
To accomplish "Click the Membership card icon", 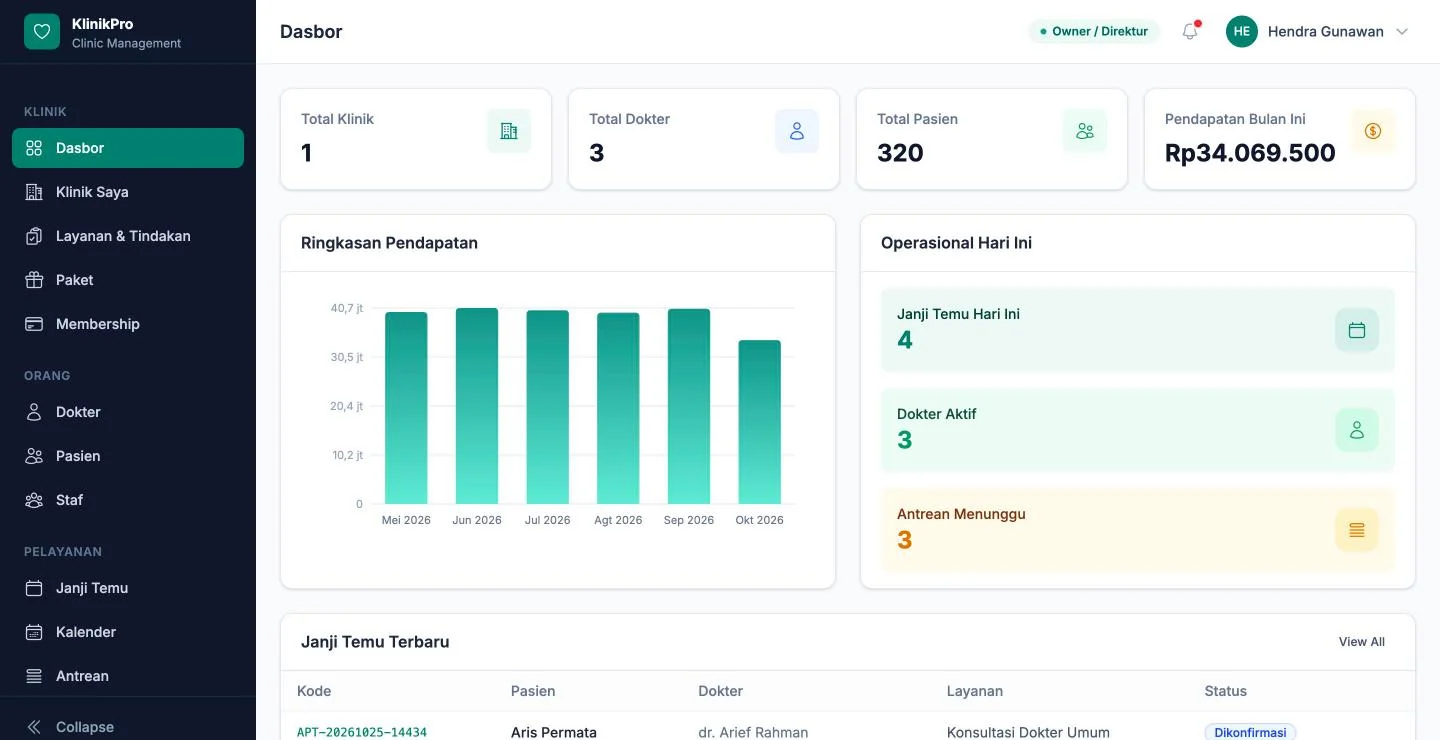I will coord(34,324).
